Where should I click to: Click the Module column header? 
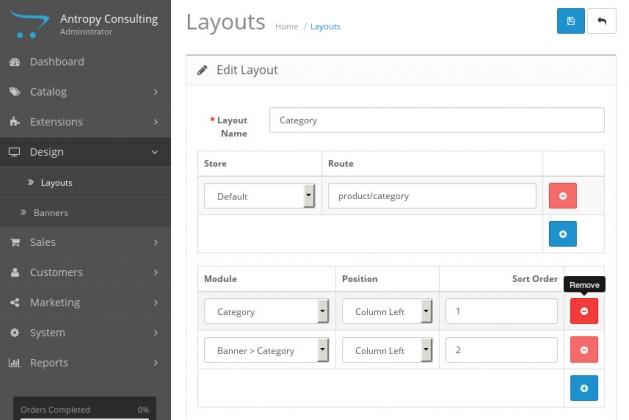[220, 279]
